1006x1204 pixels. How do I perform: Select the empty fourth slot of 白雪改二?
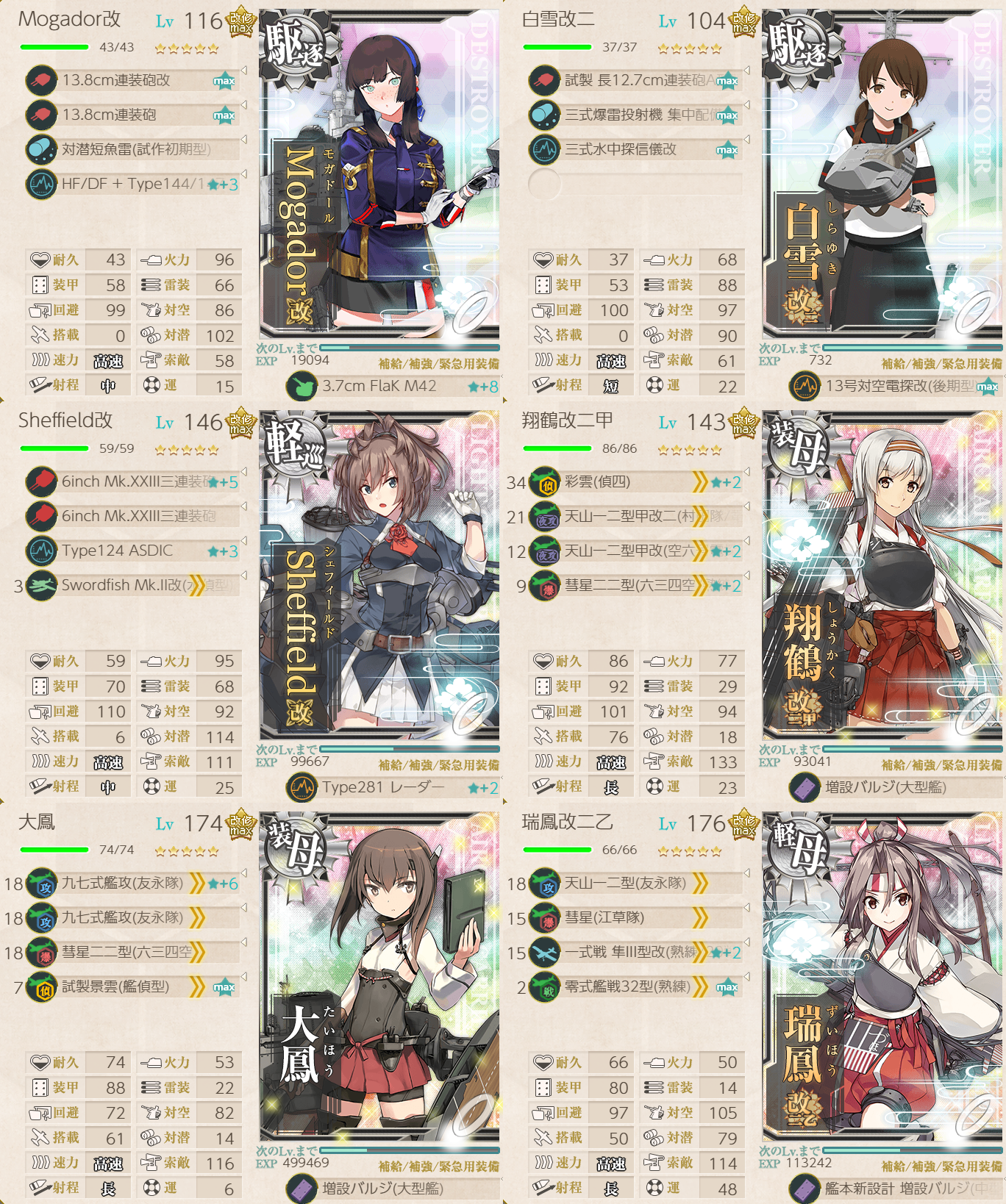(x=635, y=184)
